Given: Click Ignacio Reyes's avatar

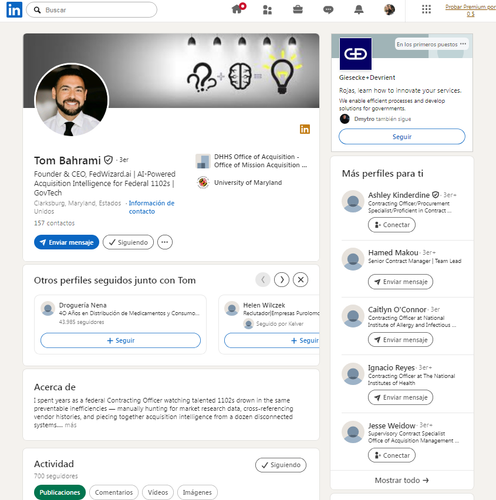Looking at the screenshot, I should [x=353, y=374].
